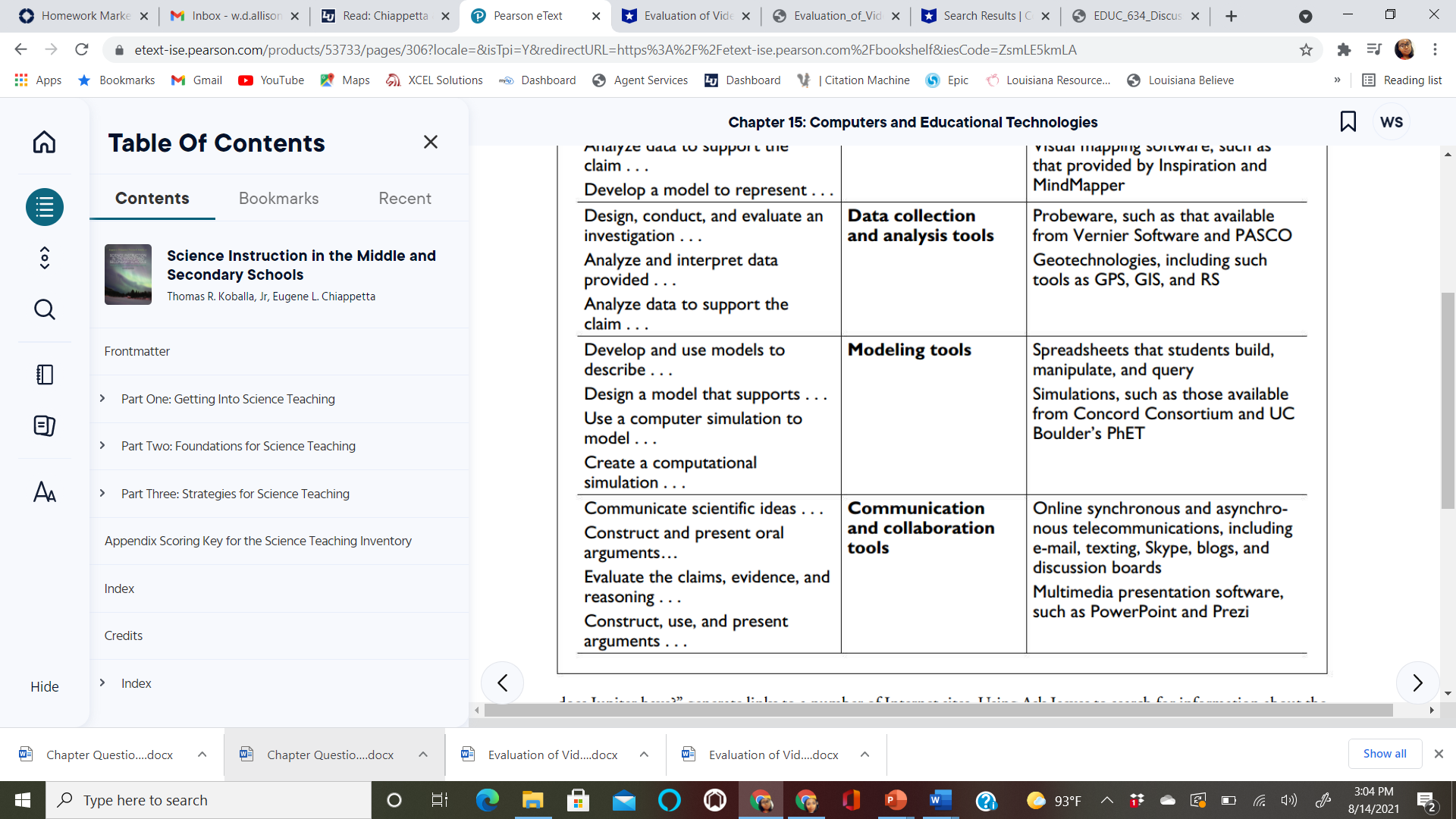Screen dimensions: 1456x819
Task: Click the vertical page scrollbar thumb
Action: click(1448, 400)
